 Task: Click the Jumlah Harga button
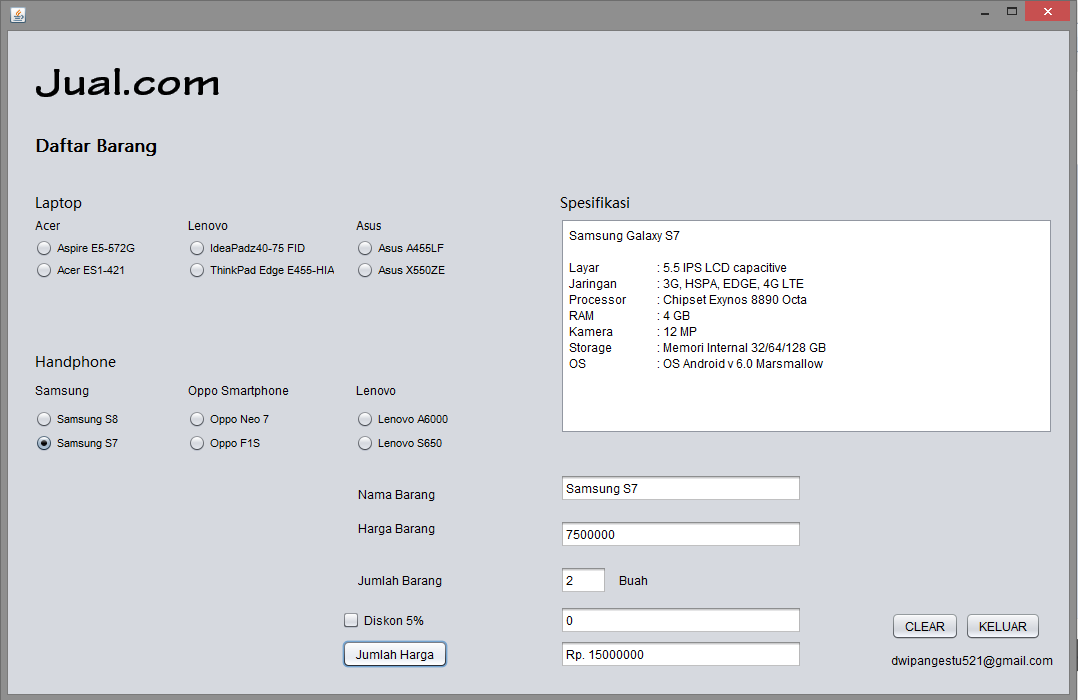[x=395, y=655]
